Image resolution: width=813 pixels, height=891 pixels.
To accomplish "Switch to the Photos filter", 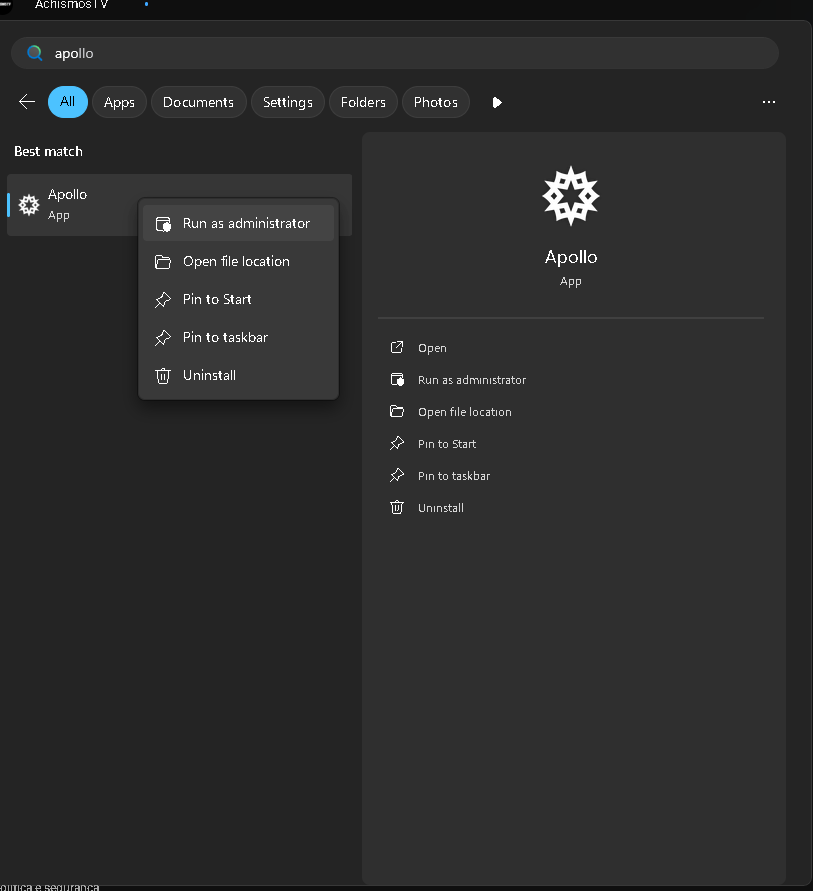I will [x=436, y=102].
